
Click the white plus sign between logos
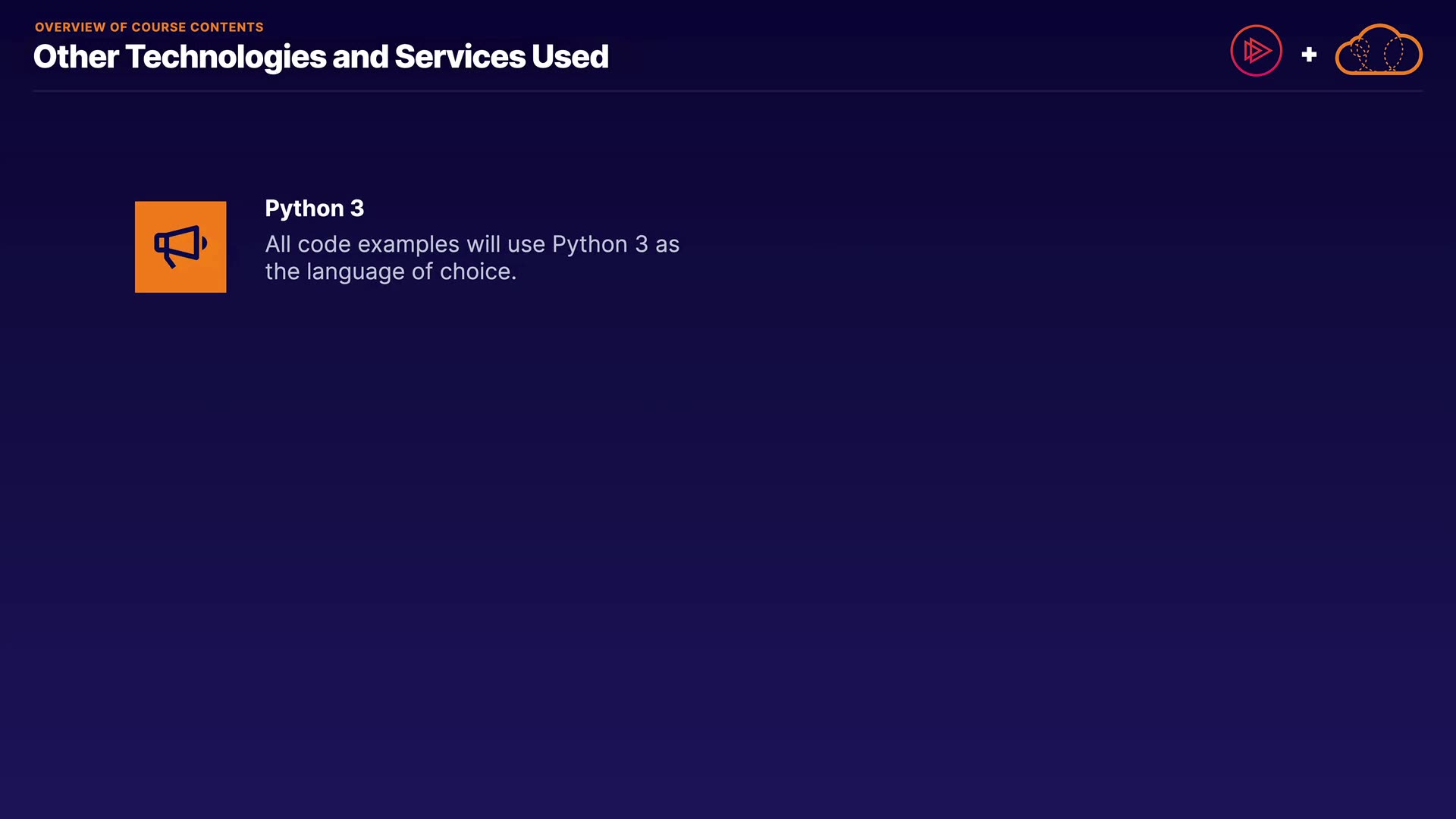click(1309, 55)
